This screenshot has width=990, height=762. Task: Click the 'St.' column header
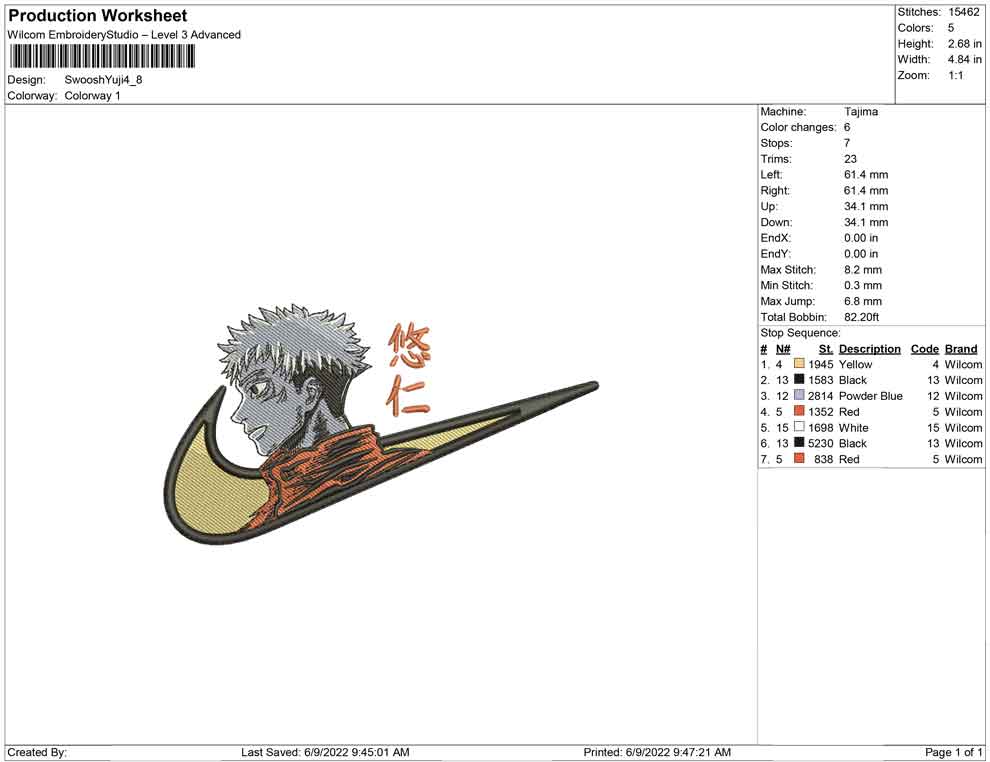click(826, 348)
